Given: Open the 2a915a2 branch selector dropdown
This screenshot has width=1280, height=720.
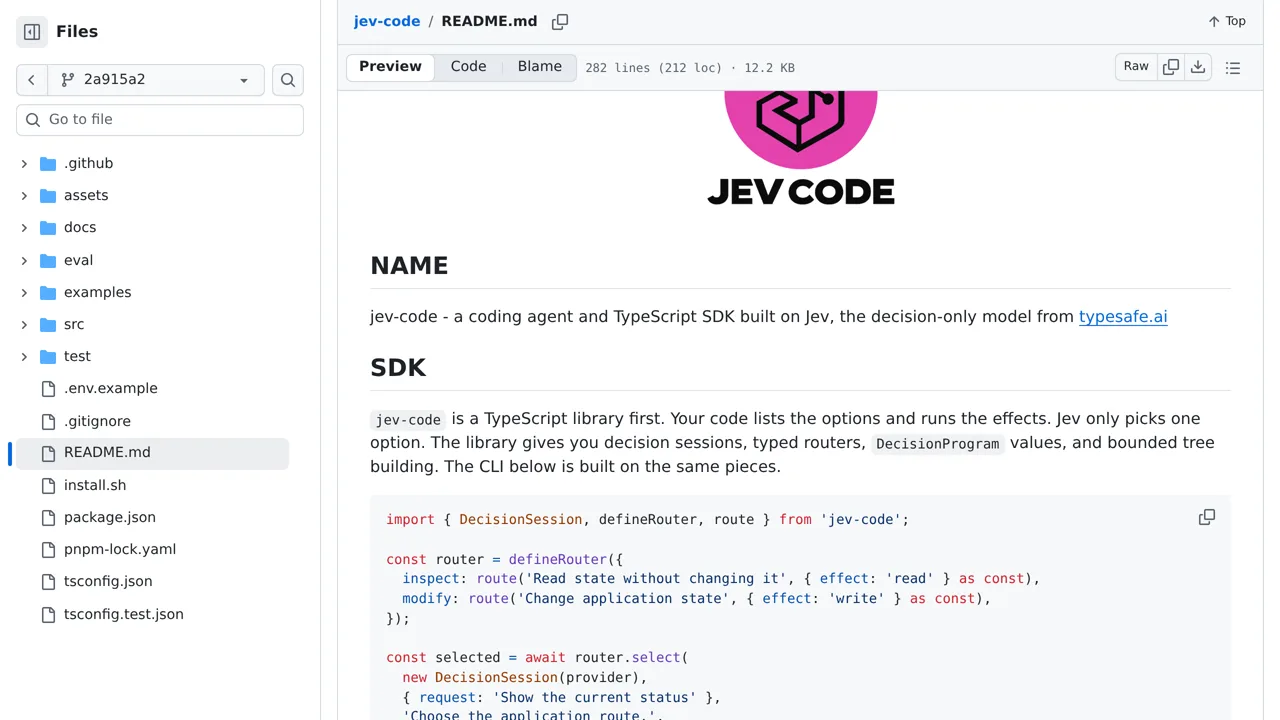Looking at the screenshot, I should tap(156, 80).
